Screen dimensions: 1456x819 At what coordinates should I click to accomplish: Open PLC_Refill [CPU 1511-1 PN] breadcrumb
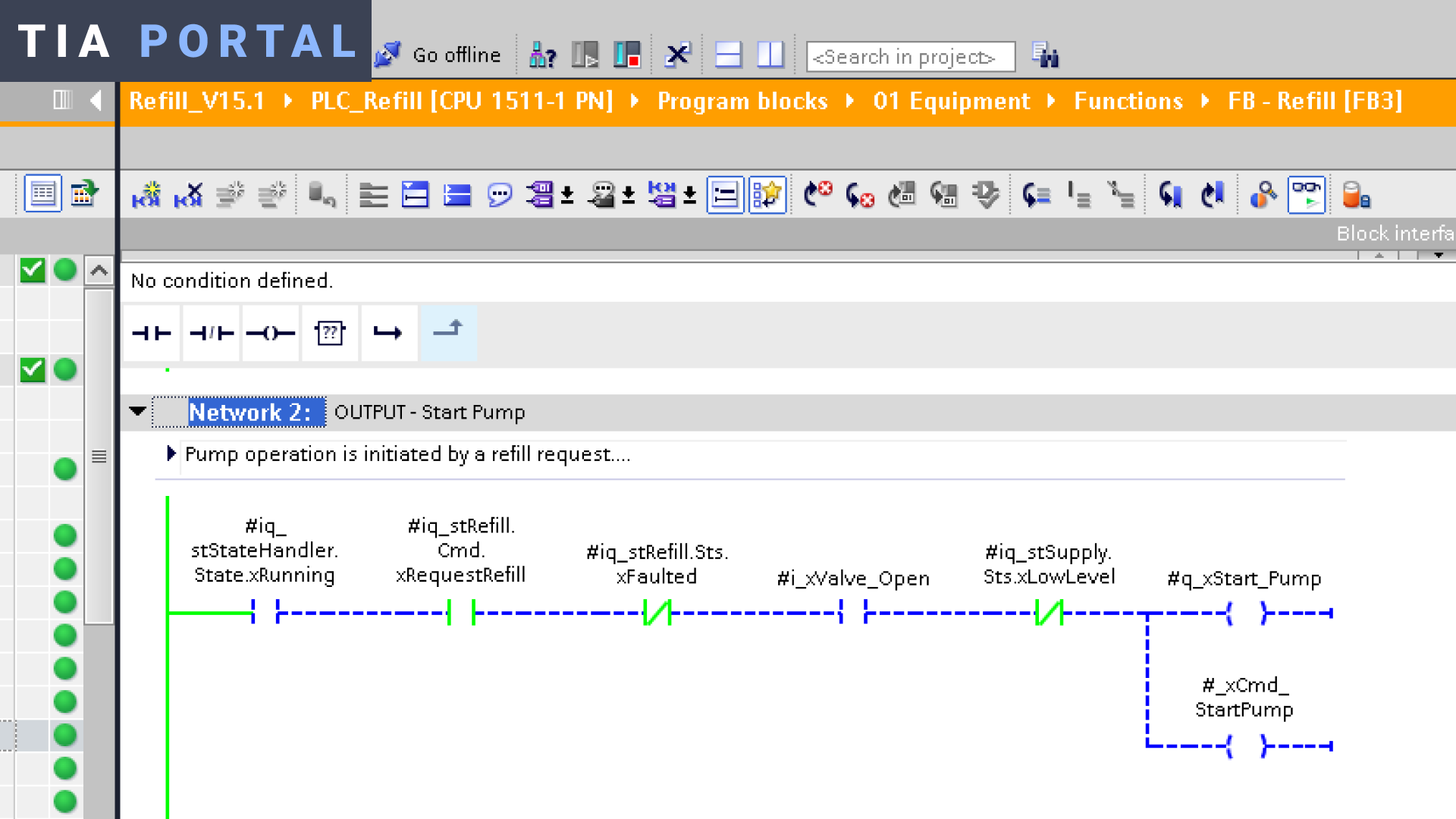click(462, 101)
